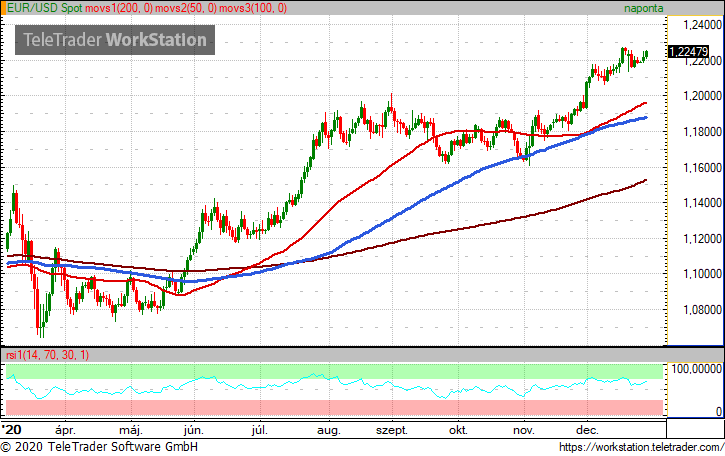Click the RSI oversold red zone
The image size is (725, 456).
click(335, 407)
